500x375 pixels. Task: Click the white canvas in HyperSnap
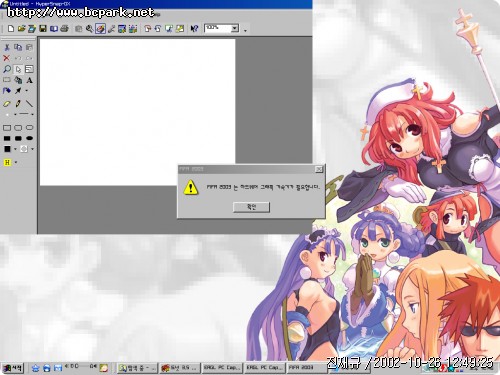(137, 112)
